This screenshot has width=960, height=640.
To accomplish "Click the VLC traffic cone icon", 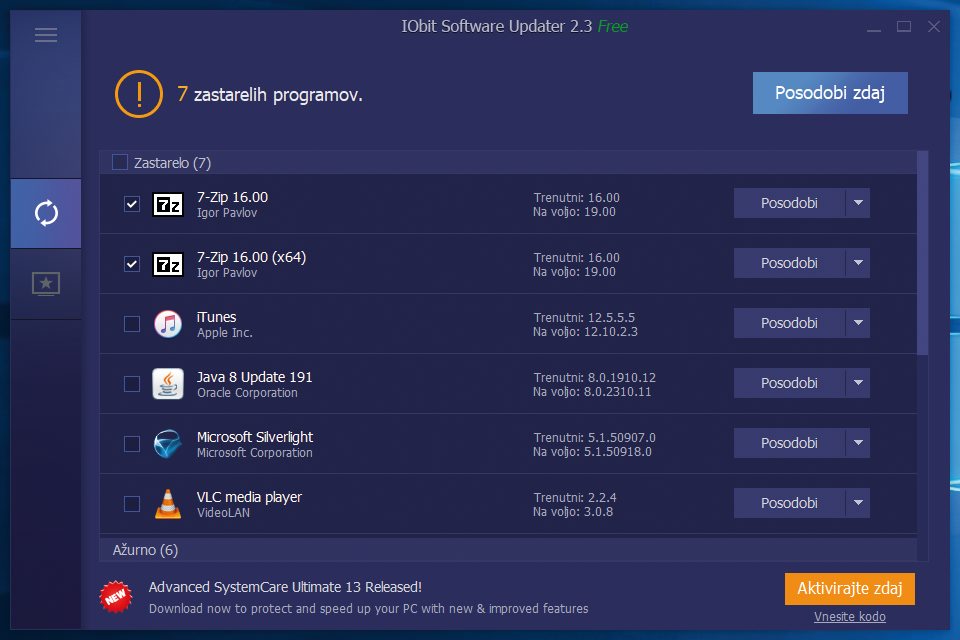I will coord(168,503).
